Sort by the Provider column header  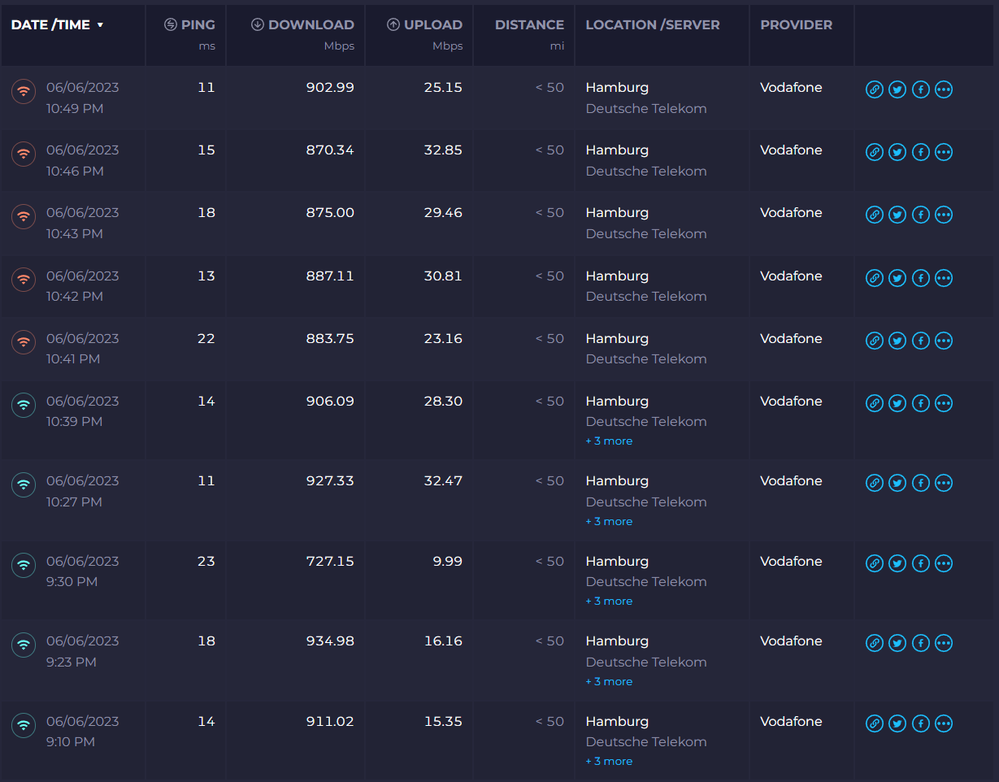tap(796, 25)
